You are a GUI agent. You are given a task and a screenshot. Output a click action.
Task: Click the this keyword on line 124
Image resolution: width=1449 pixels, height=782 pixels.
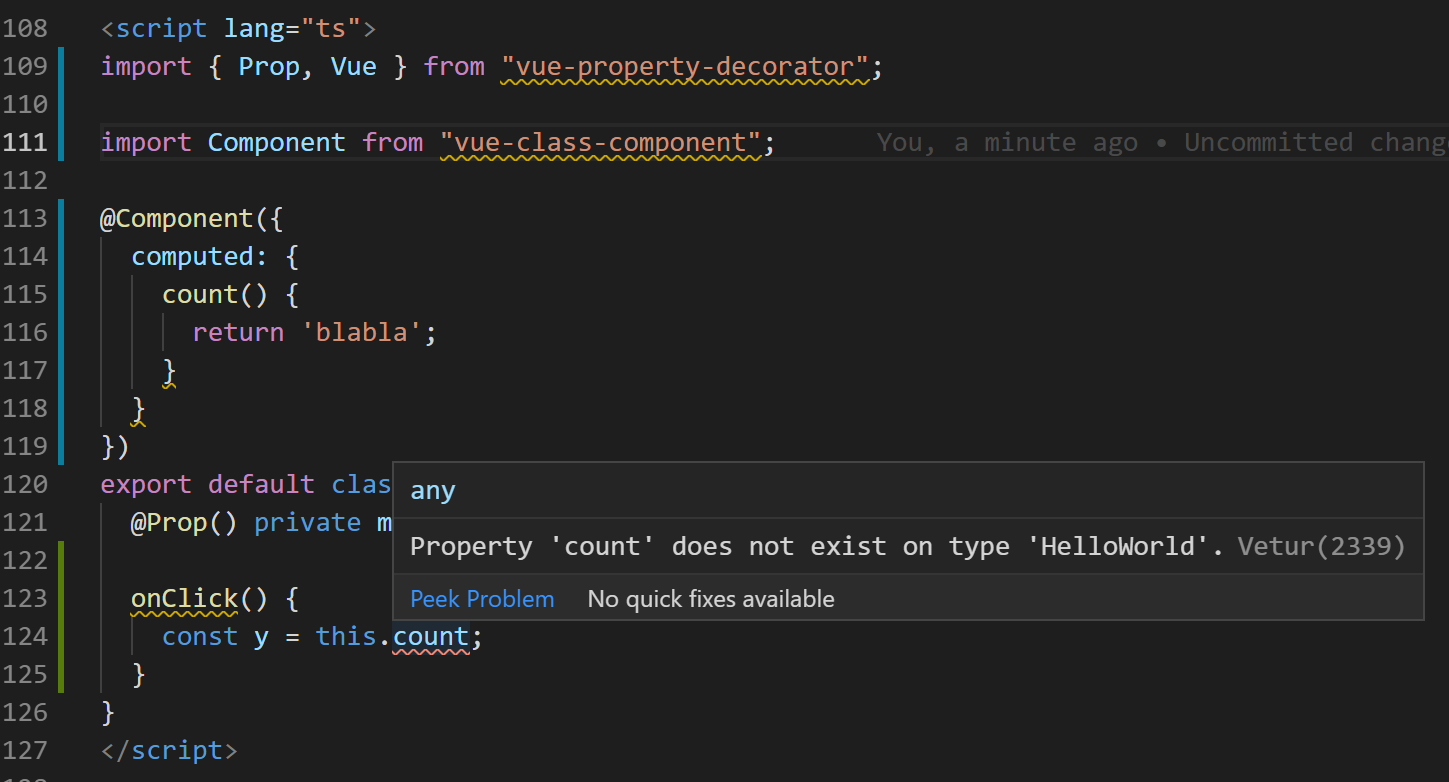pyautogui.click(x=345, y=636)
